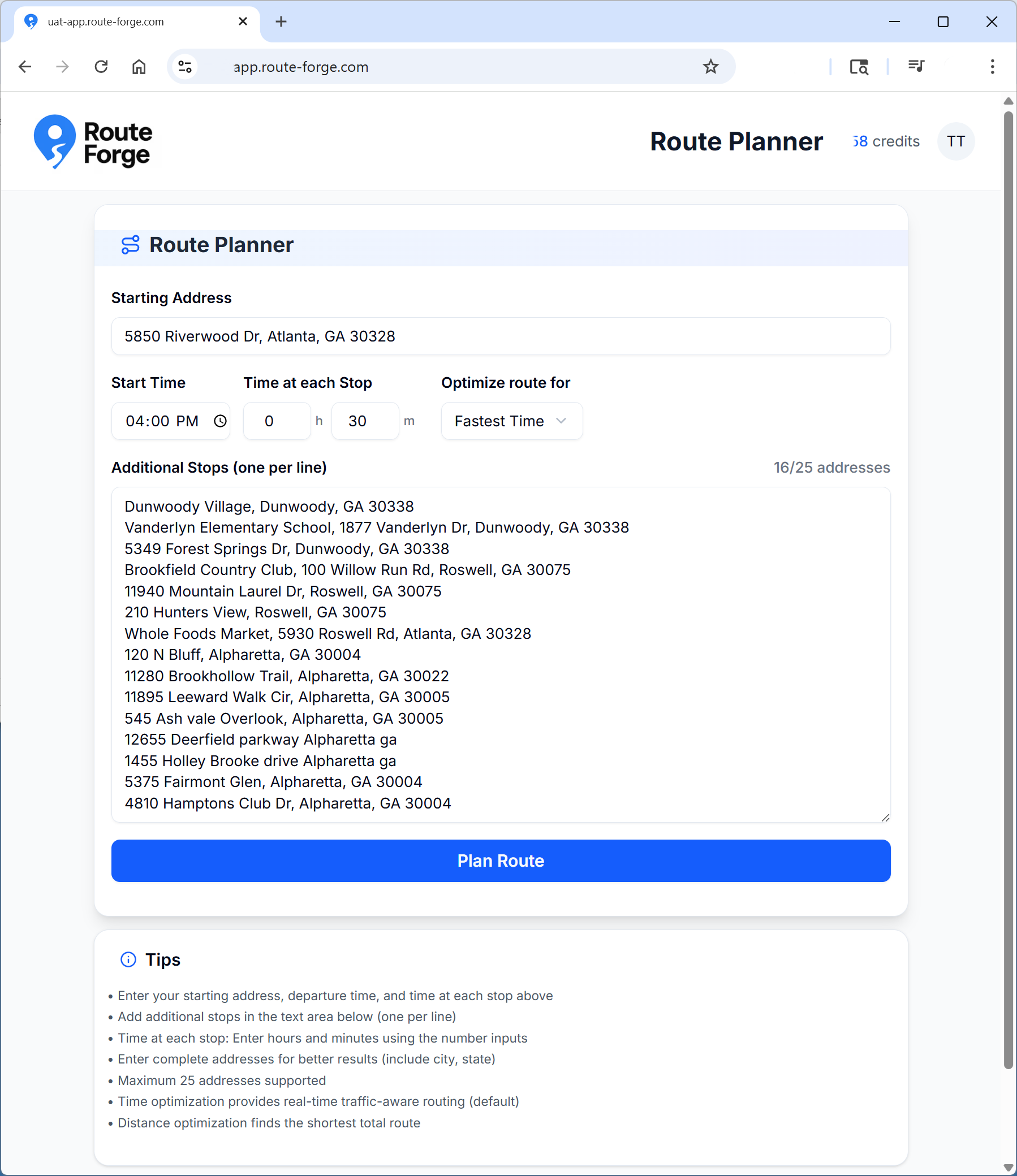Open the Fastest Time optimize dropdown

(x=512, y=421)
